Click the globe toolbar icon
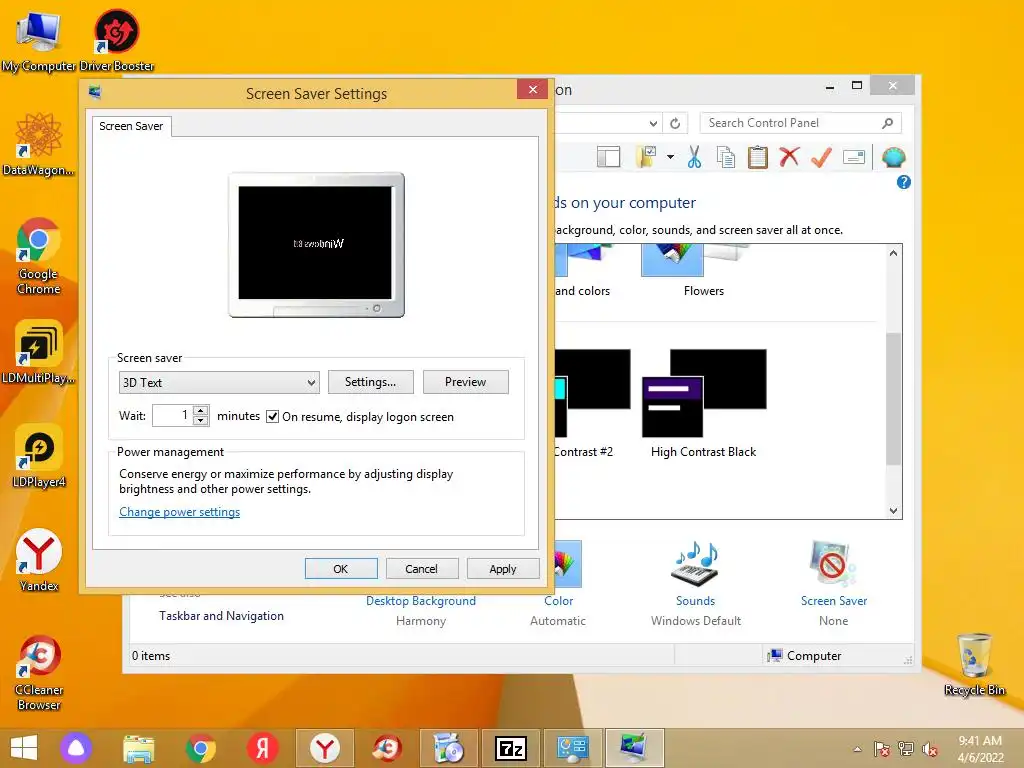Image resolution: width=1024 pixels, height=768 pixels. point(893,157)
